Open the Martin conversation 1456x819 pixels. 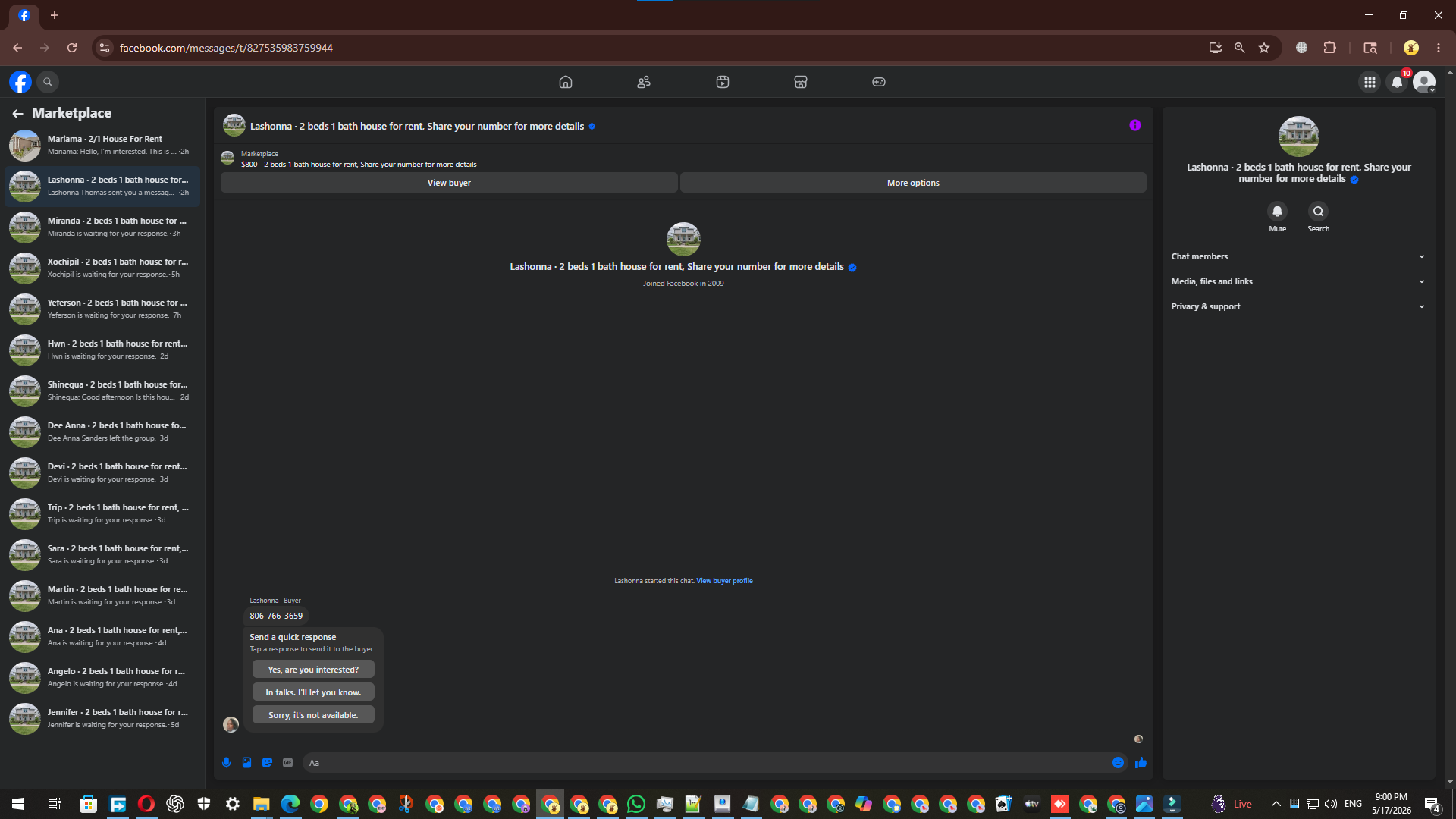(x=102, y=596)
